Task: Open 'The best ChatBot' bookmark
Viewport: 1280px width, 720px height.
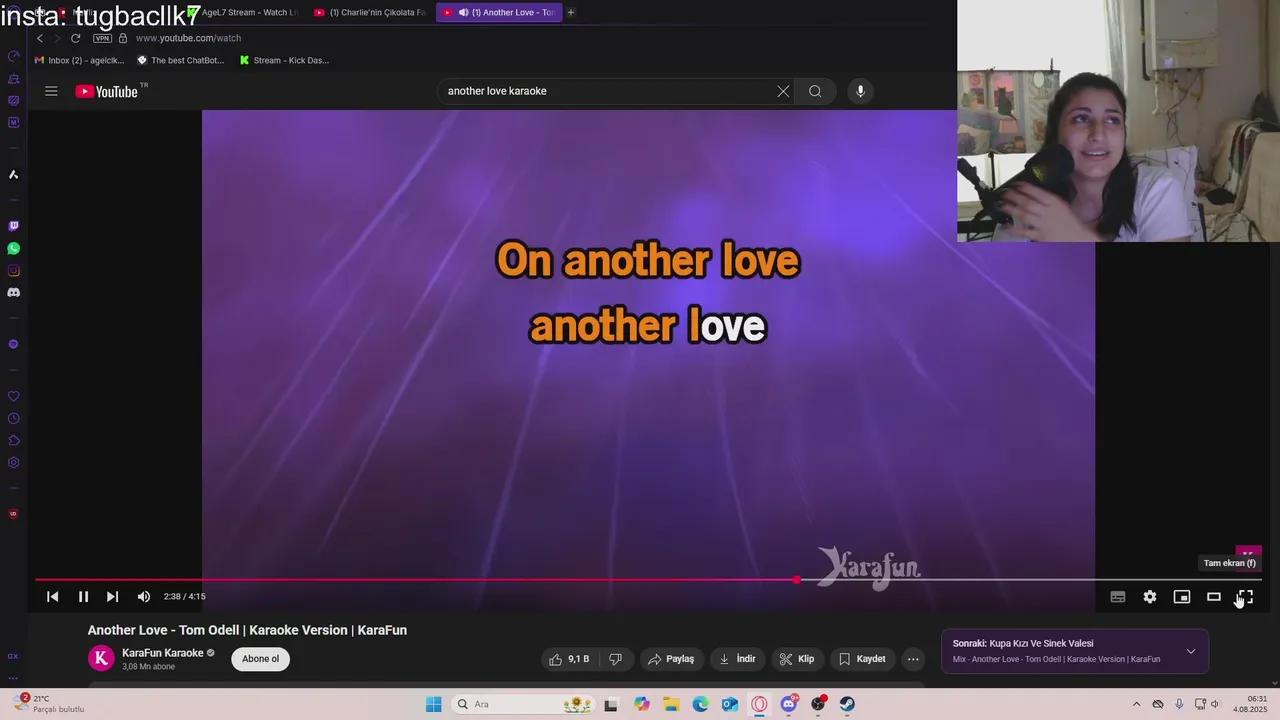Action: tap(181, 60)
